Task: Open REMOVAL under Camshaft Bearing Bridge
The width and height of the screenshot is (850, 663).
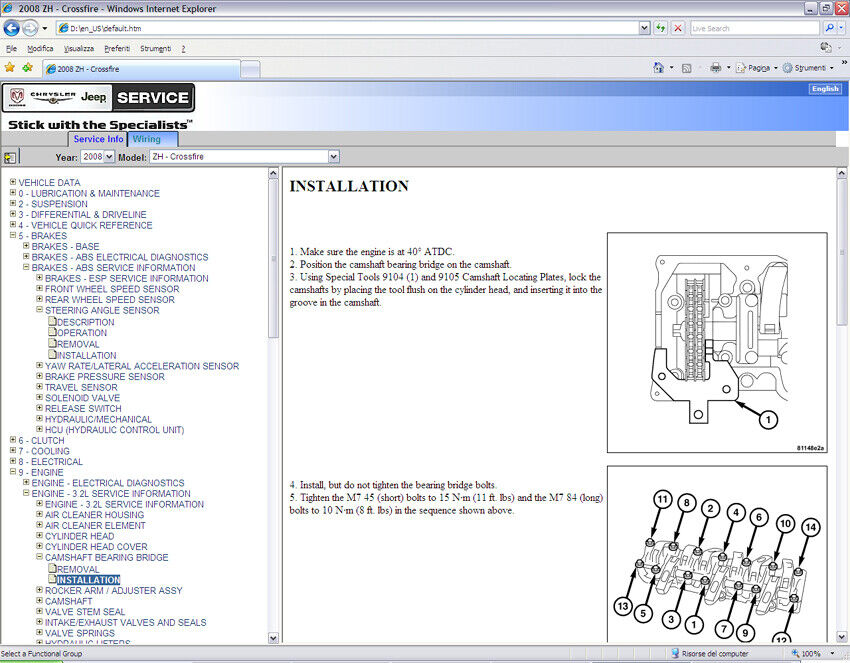Action: pyautogui.click(x=78, y=569)
